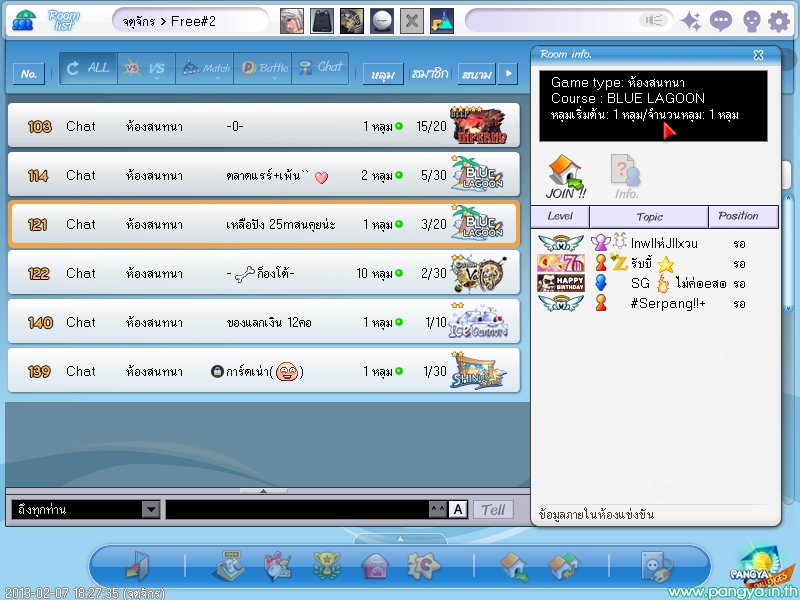
Task: Click the 7th anniversary level badge
Action: (561, 263)
